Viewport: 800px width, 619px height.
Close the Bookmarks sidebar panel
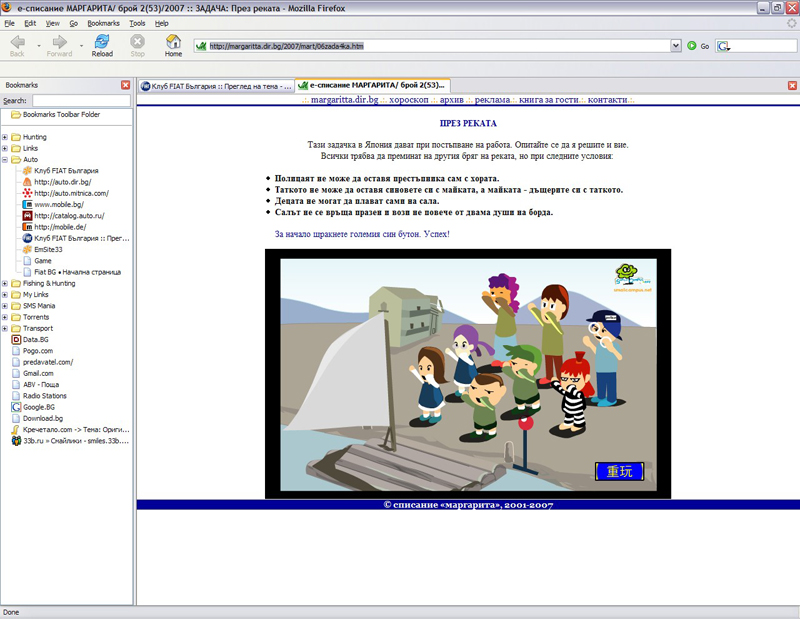[125, 85]
